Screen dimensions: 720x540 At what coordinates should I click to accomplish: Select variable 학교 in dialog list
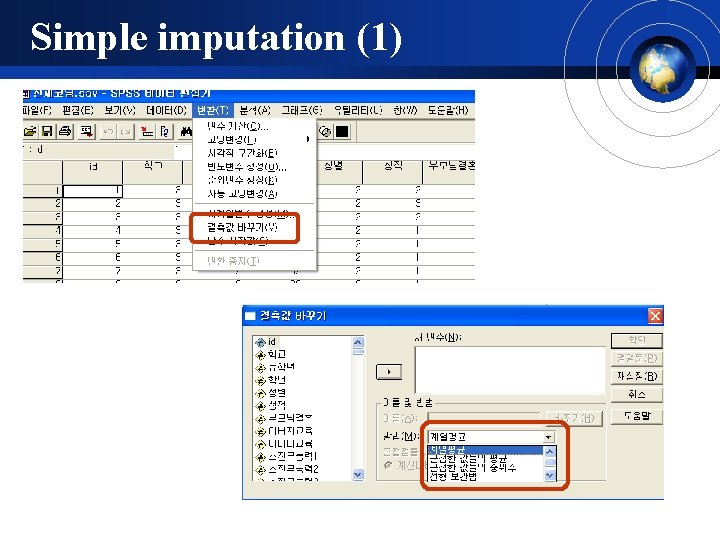coord(277,354)
